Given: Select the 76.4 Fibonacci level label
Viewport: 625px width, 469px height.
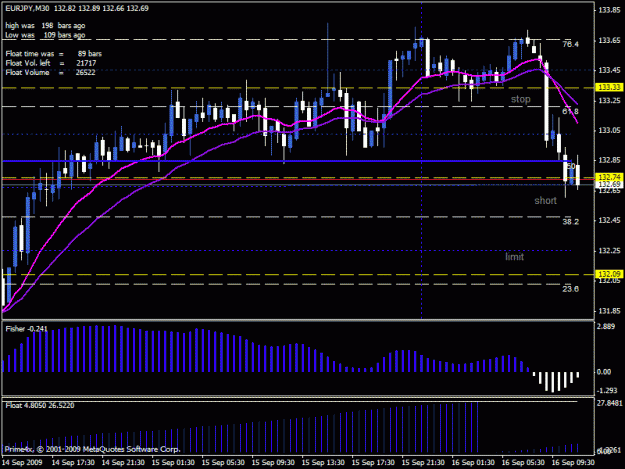Looking at the screenshot, I should (x=570, y=44).
